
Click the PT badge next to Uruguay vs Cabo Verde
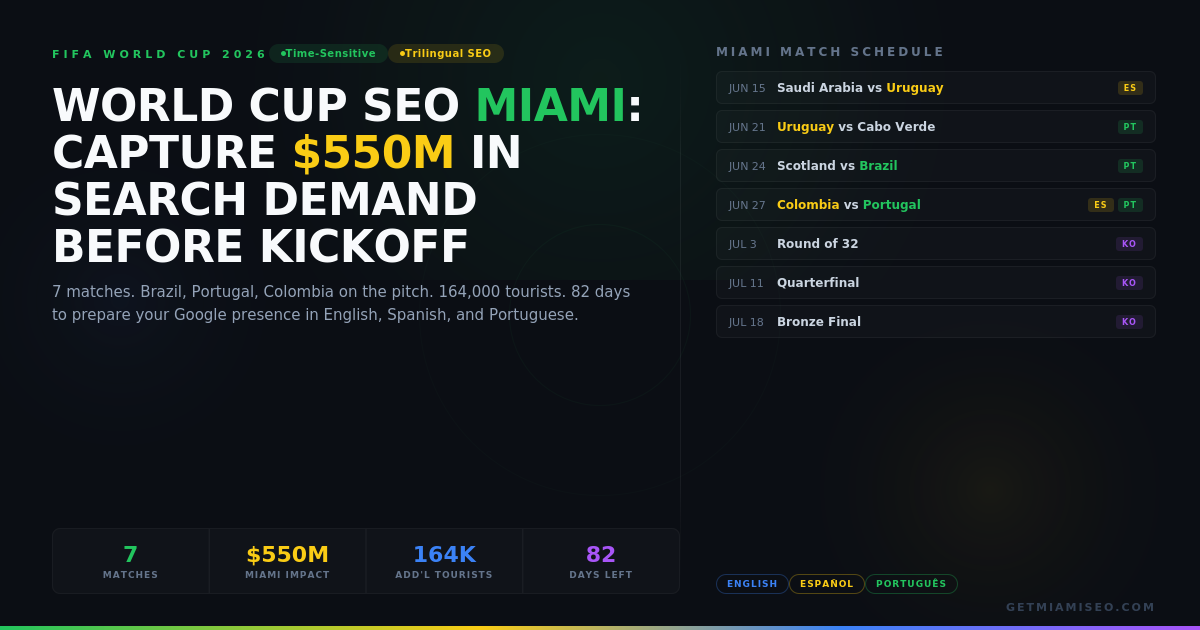1129,126
